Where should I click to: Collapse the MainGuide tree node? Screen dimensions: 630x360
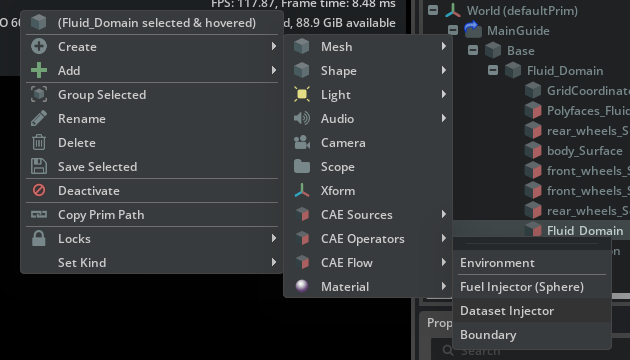[453, 30]
